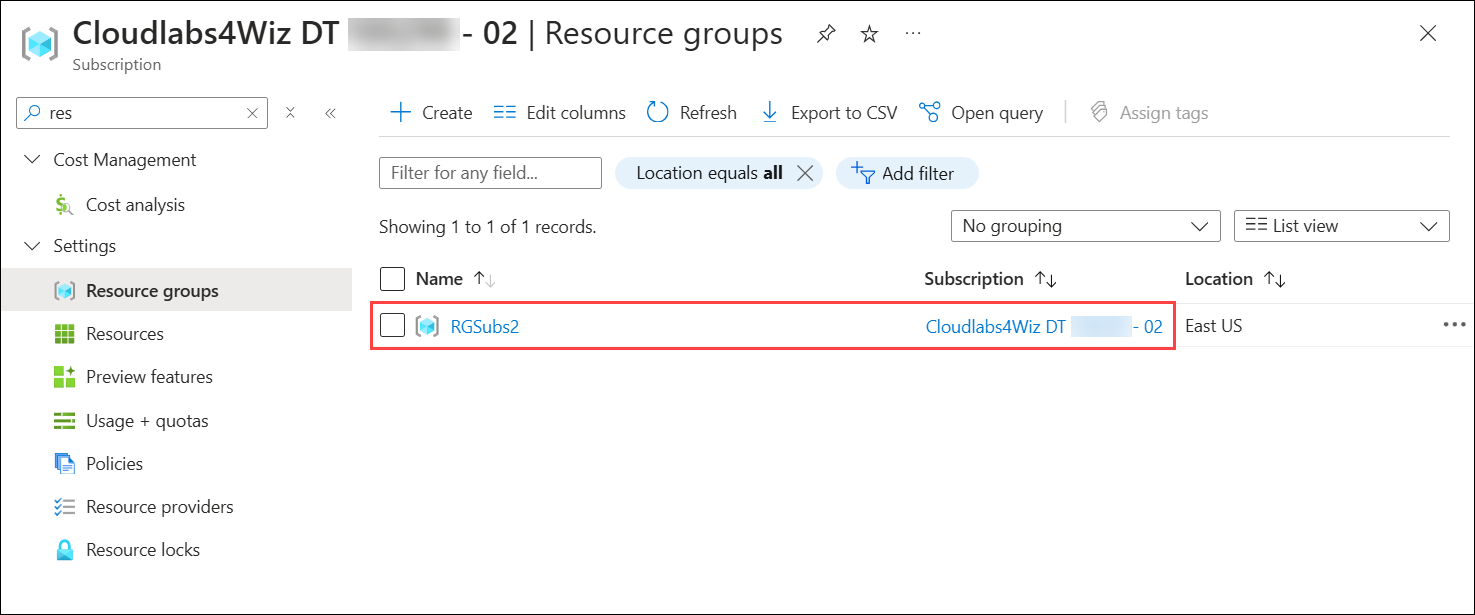Click the Resource locks padlock icon

tap(65, 550)
